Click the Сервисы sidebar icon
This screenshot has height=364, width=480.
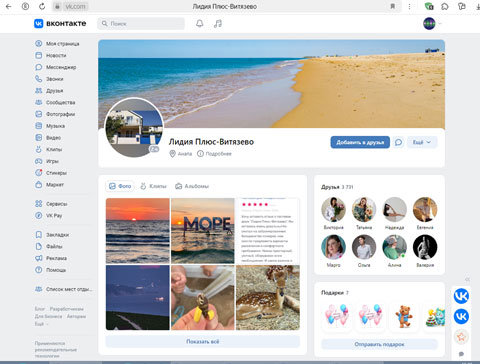39,204
